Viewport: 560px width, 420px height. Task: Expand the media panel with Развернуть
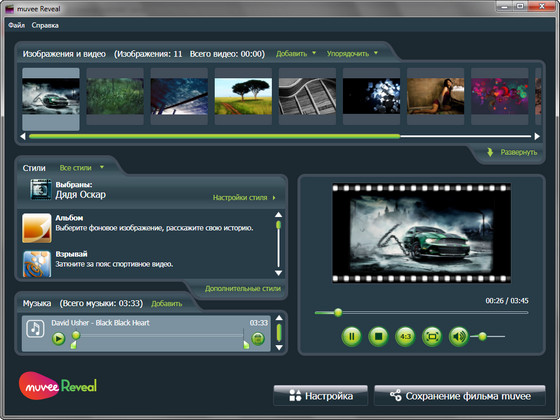(512, 152)
